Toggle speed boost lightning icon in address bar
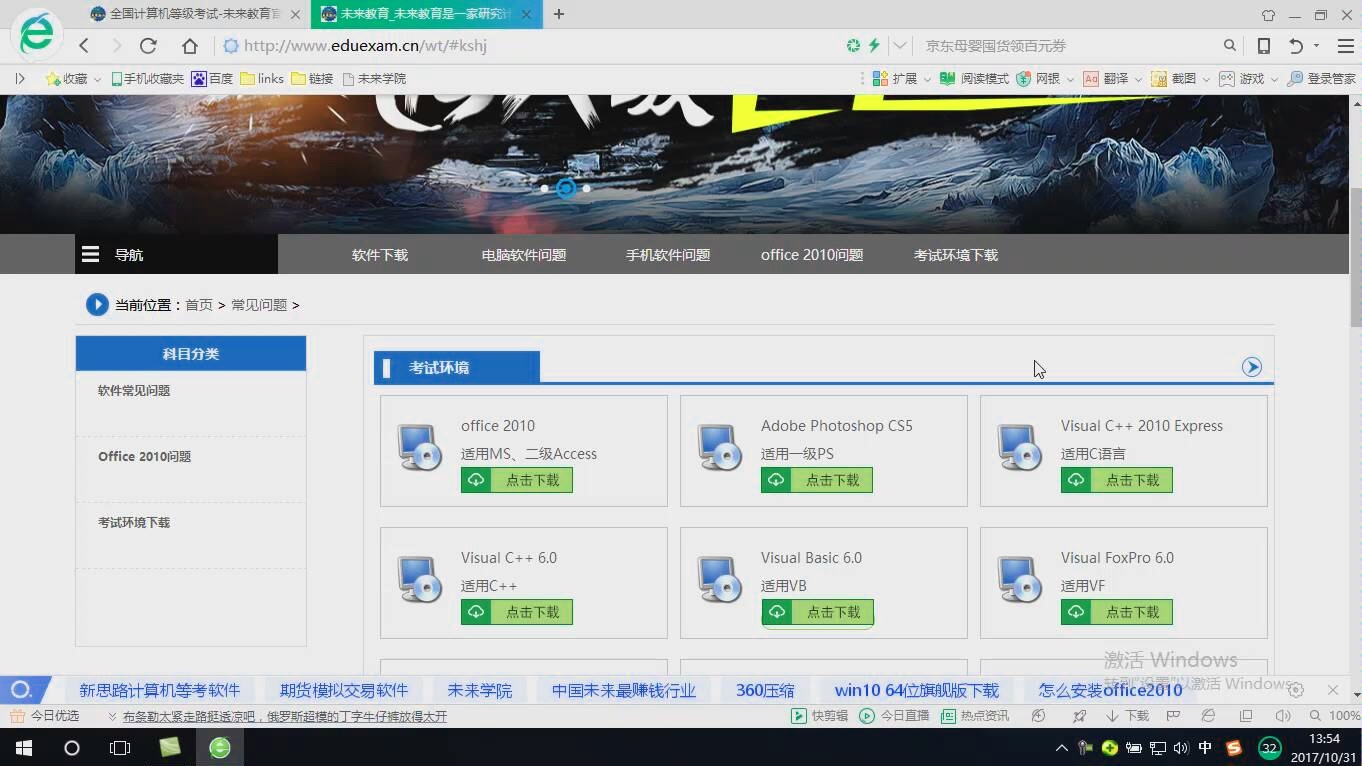Image resolution: width=1362 pixels, height=766 pixels. point(874,45)
